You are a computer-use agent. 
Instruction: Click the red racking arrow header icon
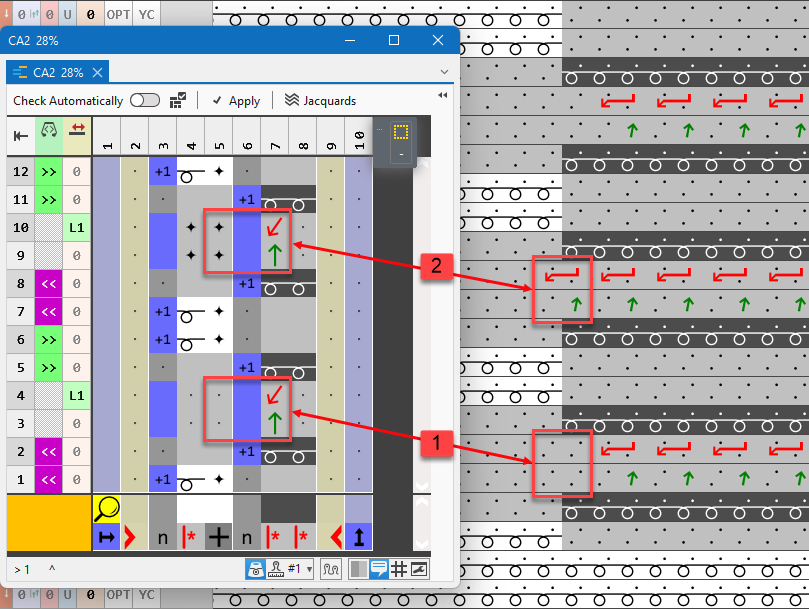[77, 131]
